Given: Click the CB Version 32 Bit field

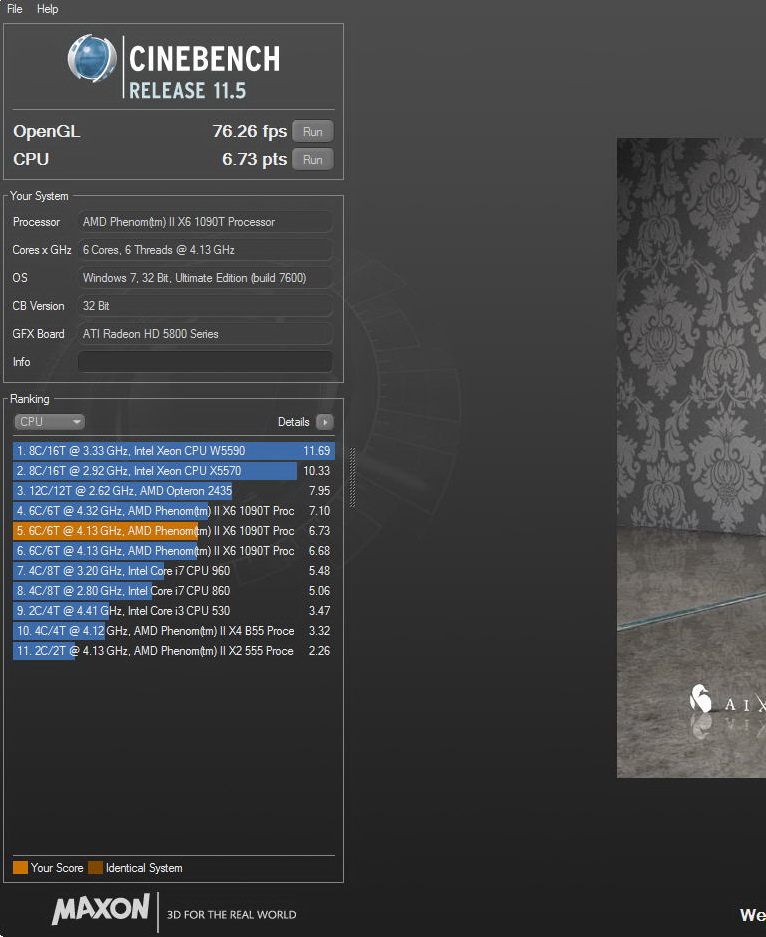Looking at the screenshot, I should point(205,306).
